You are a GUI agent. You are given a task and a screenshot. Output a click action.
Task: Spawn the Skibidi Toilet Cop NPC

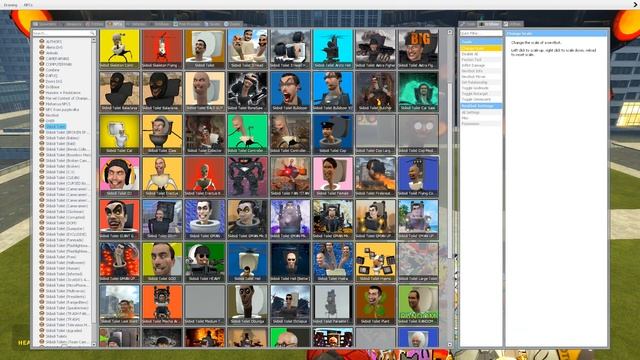point(333,134)
